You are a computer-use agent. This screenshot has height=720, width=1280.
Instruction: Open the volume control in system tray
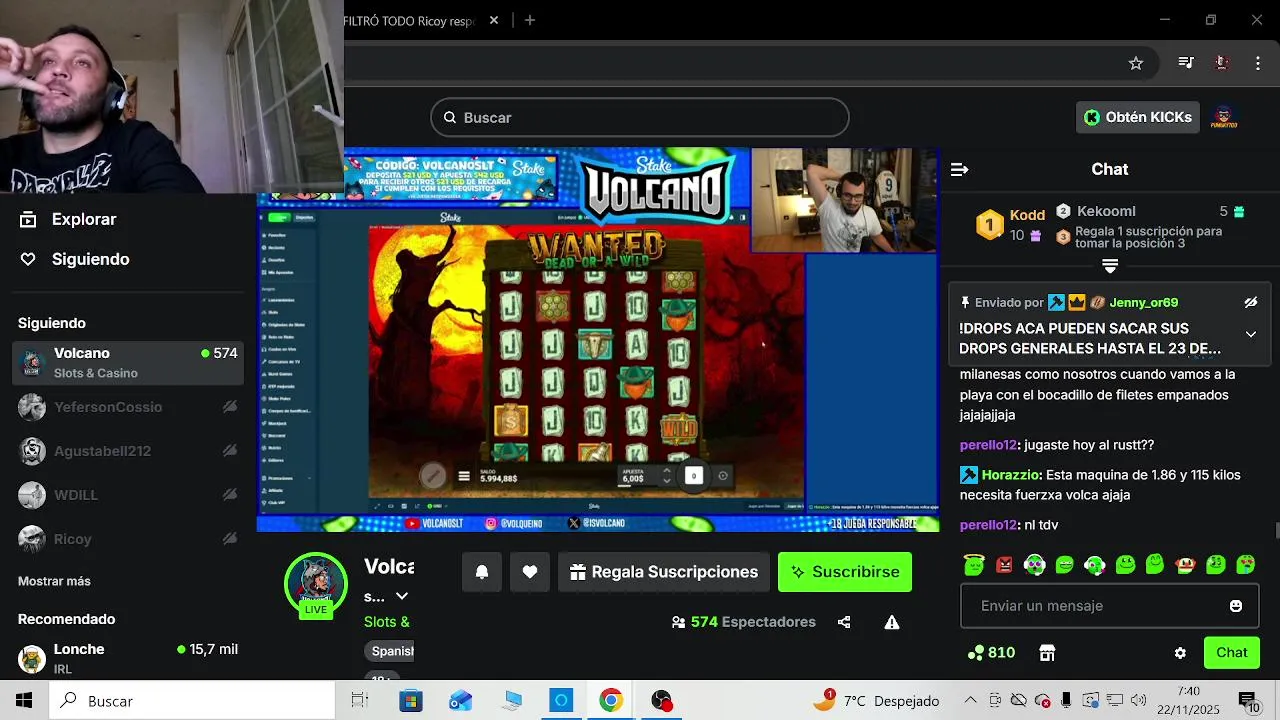[x=1139, y=701]
